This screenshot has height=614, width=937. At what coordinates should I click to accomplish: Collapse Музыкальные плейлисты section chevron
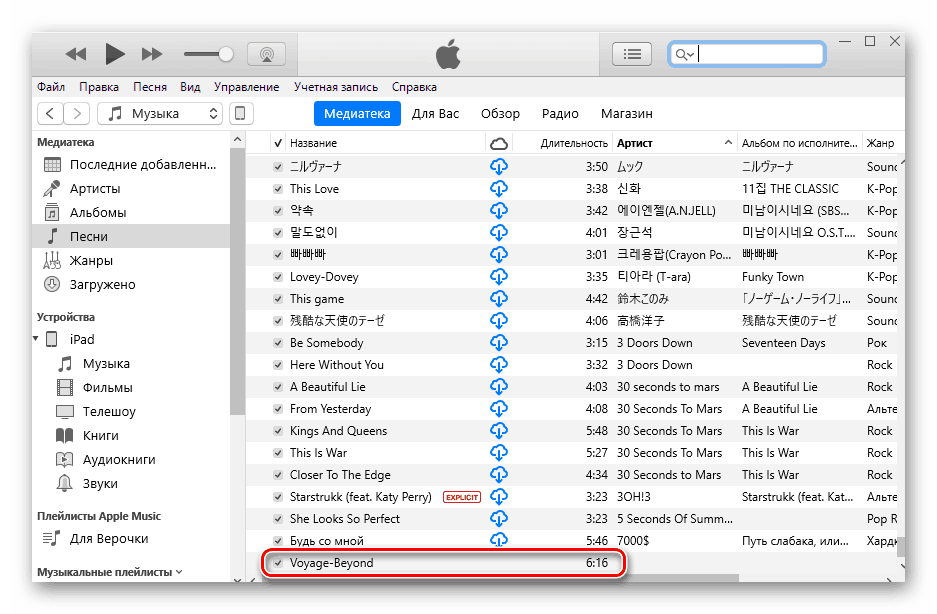pos(179,572)
